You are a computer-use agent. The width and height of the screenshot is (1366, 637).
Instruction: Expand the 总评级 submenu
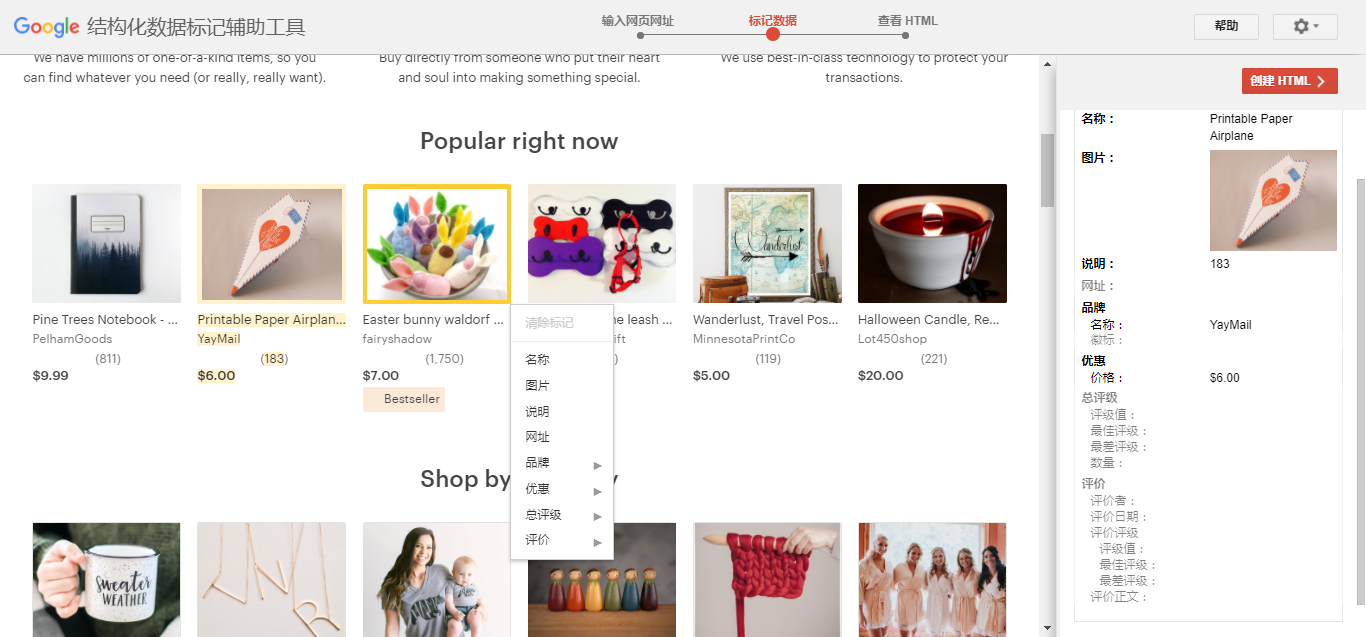coord(562,515)
